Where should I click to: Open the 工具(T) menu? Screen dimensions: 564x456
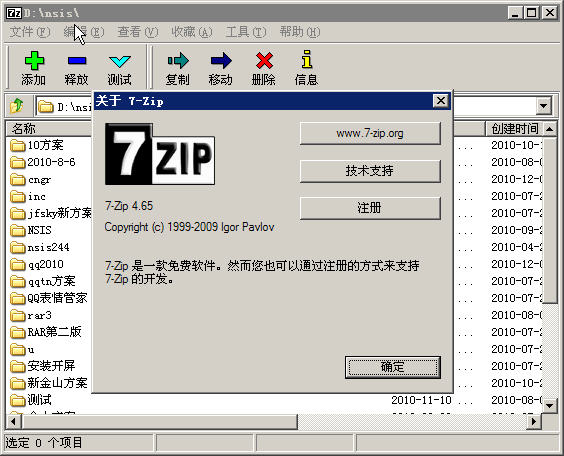[246, 32]
